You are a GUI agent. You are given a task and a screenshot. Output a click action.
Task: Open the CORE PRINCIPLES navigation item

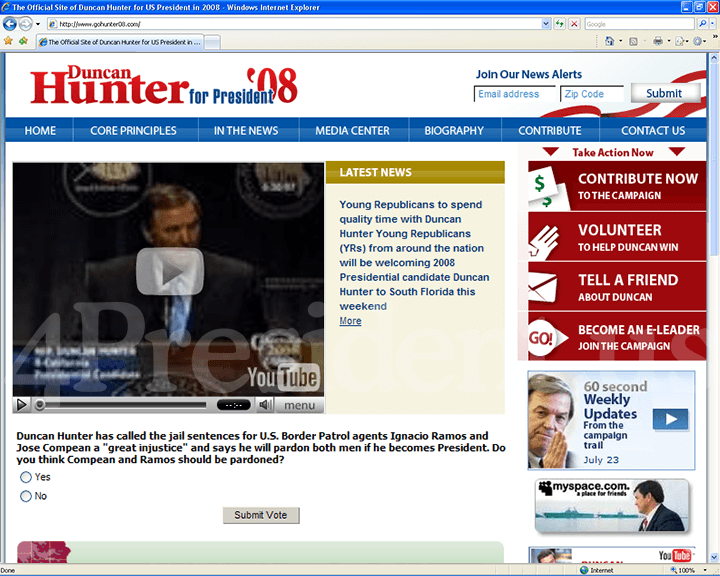[133, 130]
